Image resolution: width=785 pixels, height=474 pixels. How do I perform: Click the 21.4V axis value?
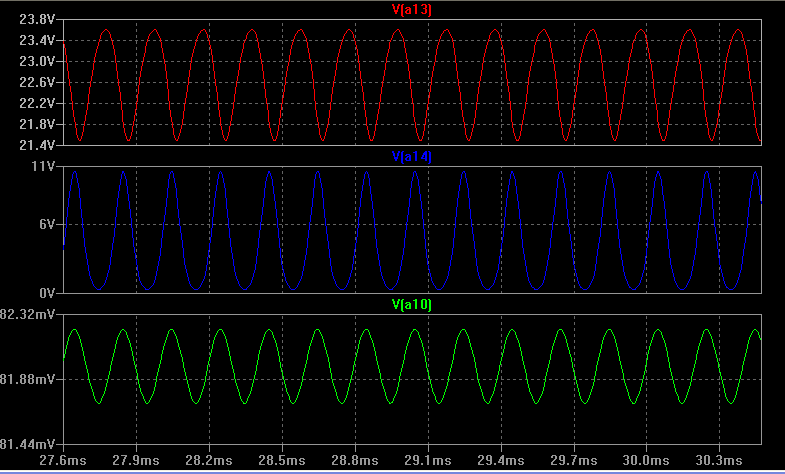coord(37,145)
